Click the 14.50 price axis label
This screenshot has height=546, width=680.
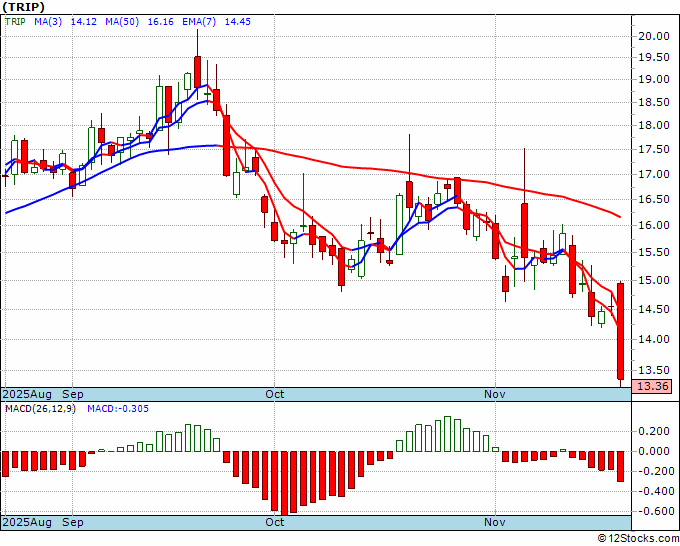pos(654,310)
